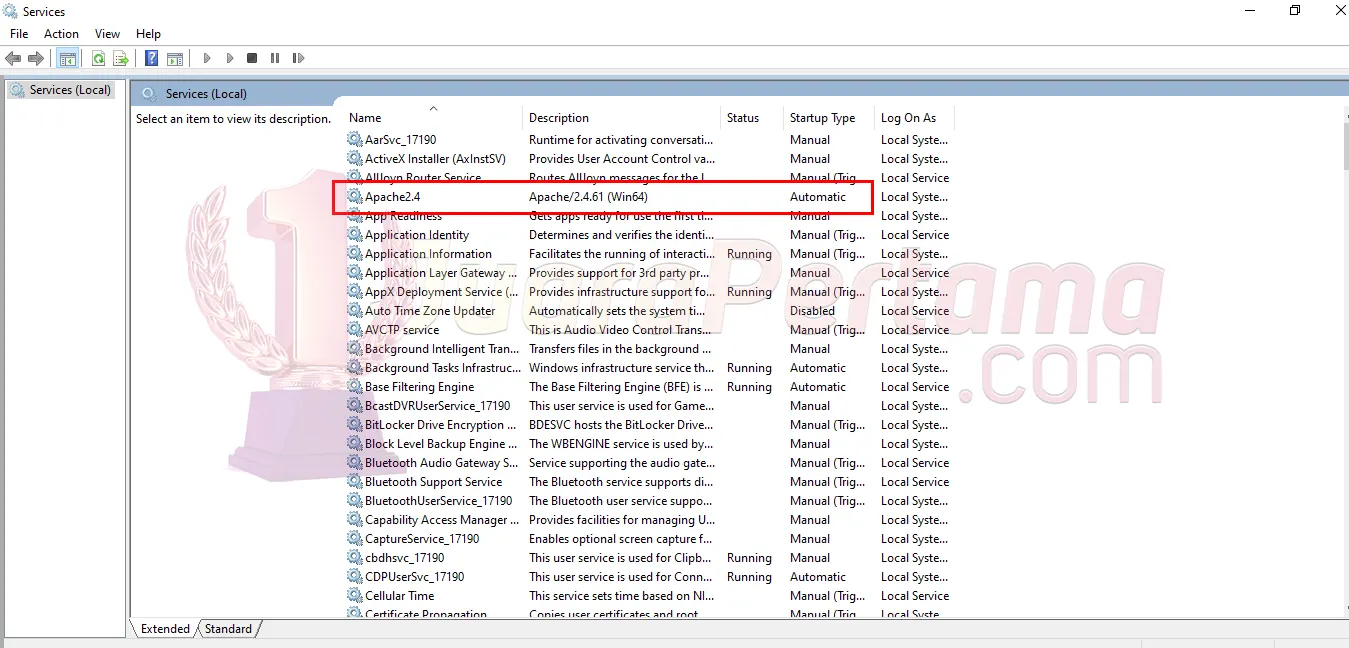Switch to the Extended tab
1349x648 pixels.
tap(165, 629)
